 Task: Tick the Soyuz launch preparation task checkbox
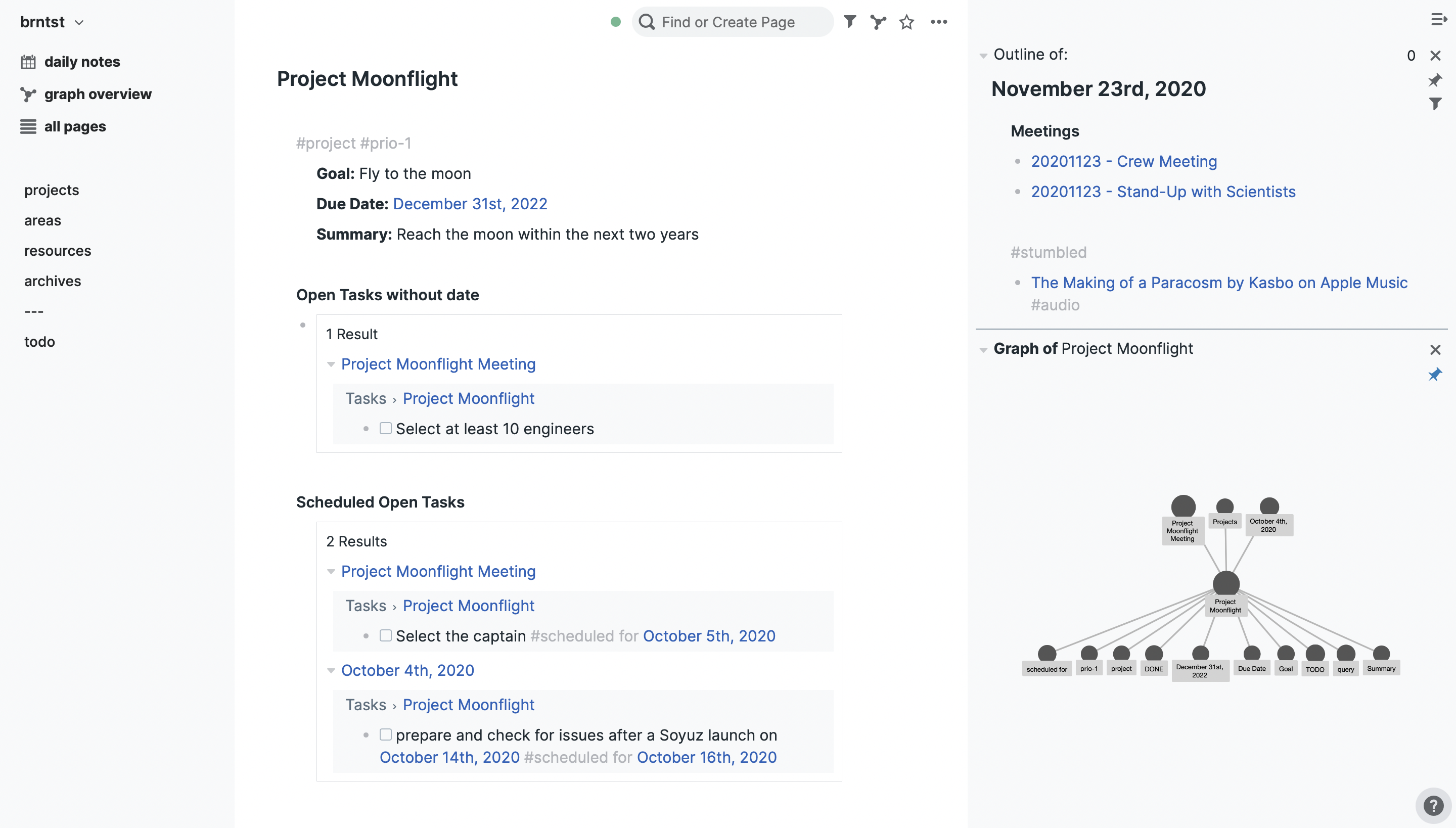(386, 734)
